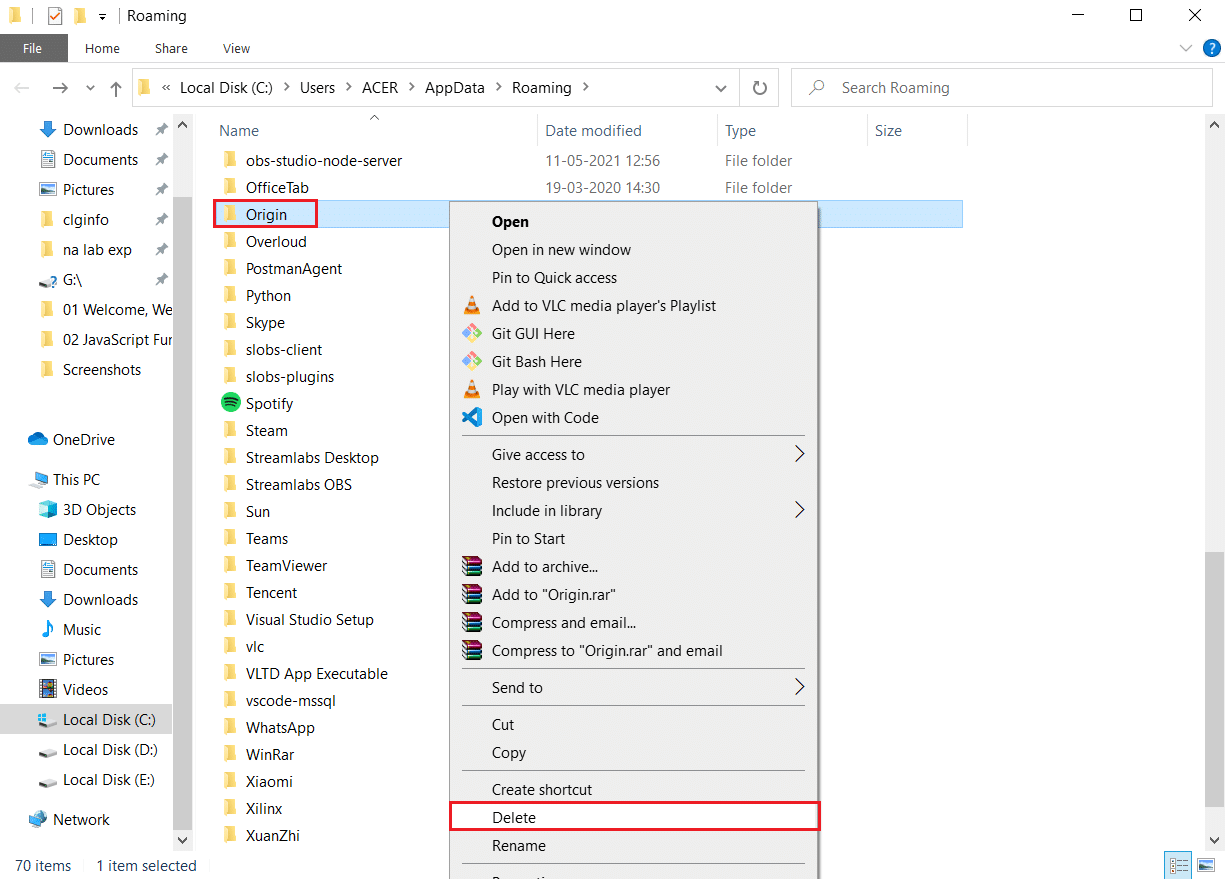
Task: Navigate up to AppData with the up arrow
Action: coord(116,88)
